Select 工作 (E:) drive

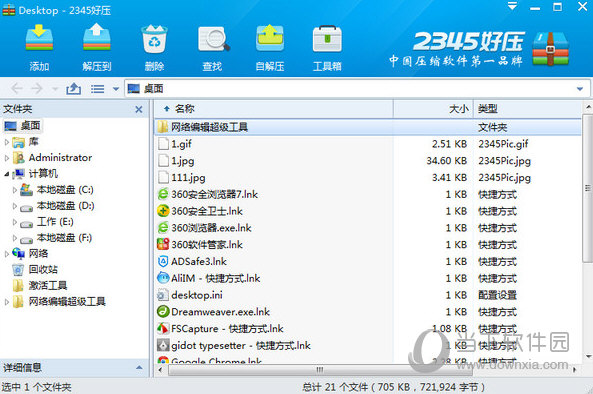pos(55,222)
